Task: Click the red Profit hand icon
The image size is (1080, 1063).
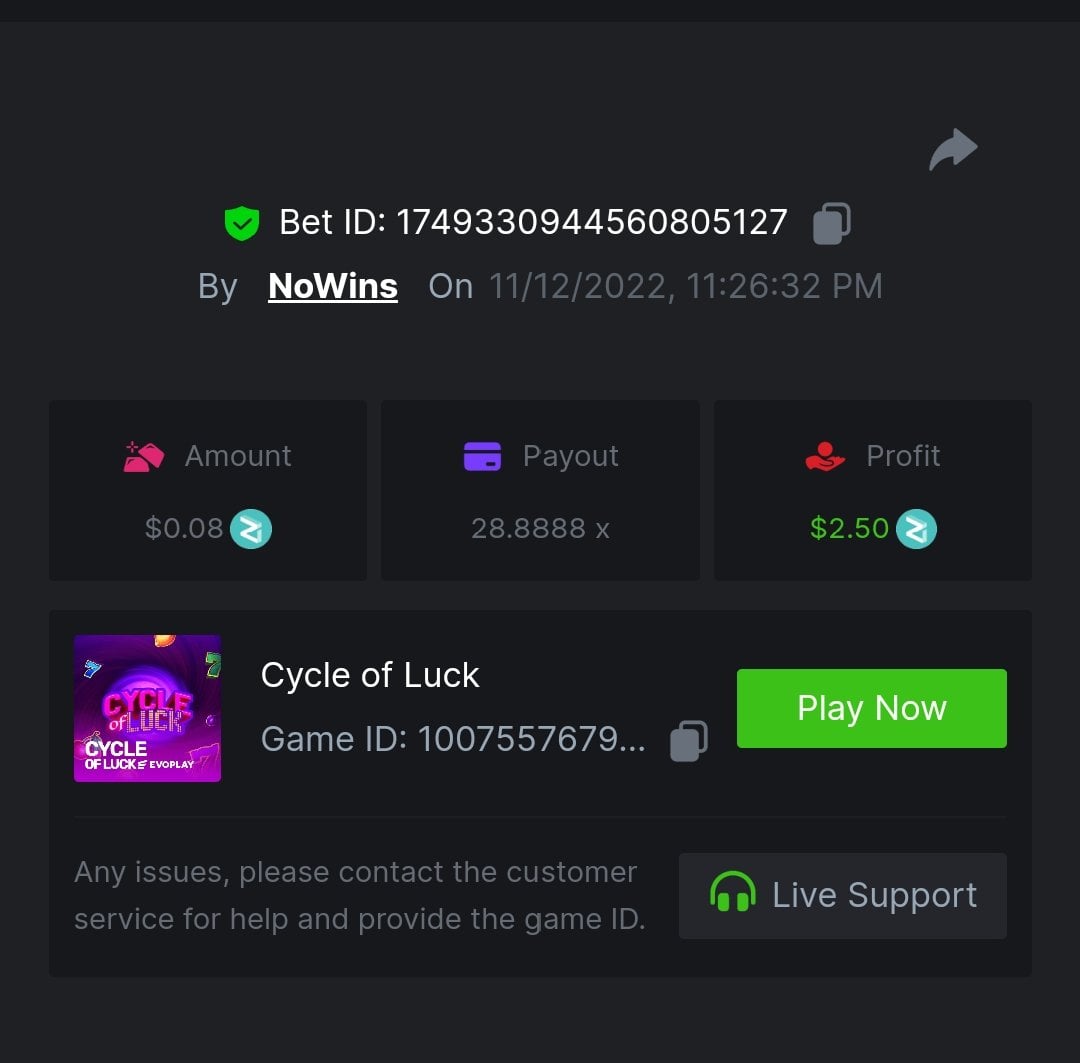Action: pos(825,457)
